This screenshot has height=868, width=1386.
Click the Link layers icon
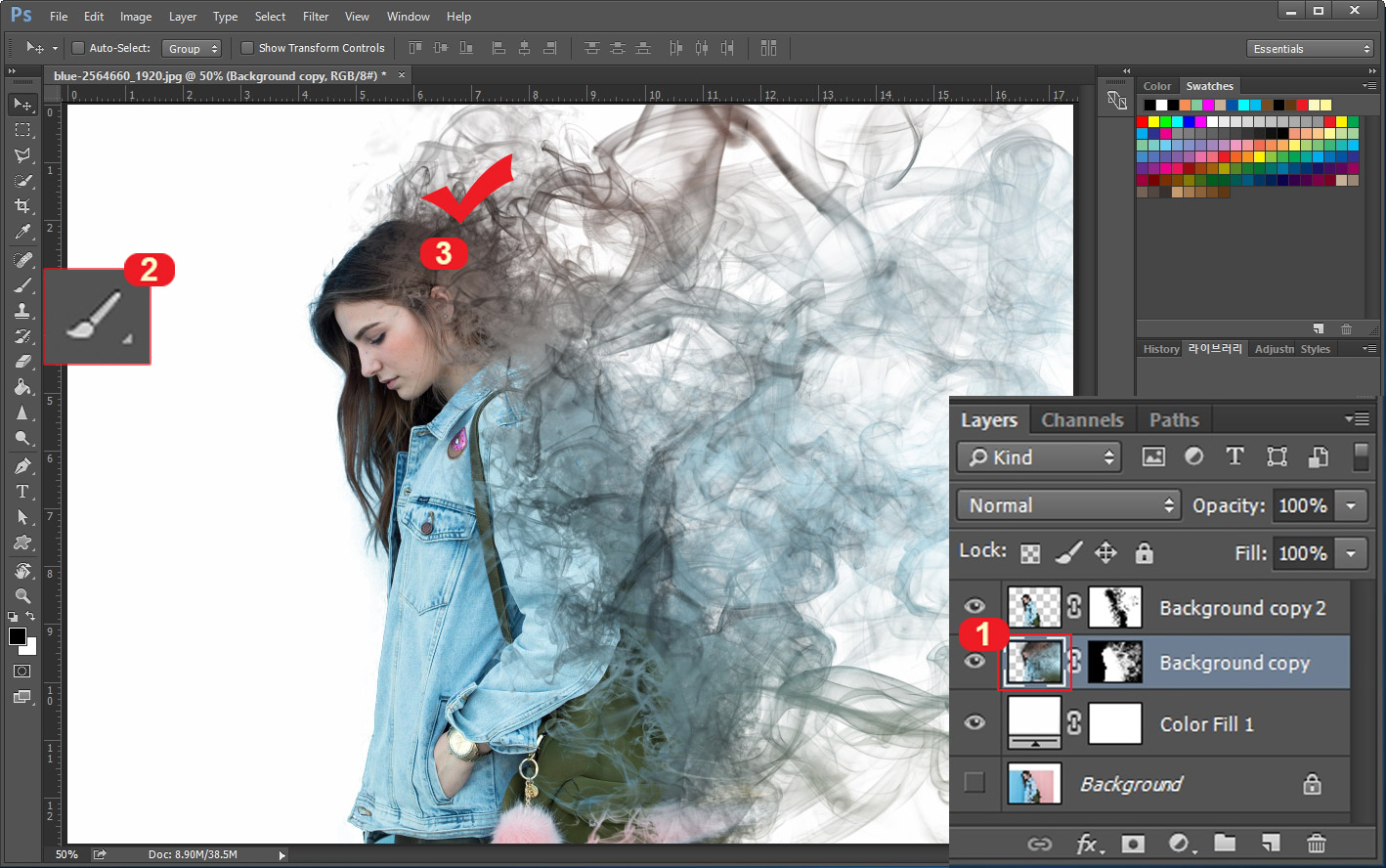tap(1040, 844)
